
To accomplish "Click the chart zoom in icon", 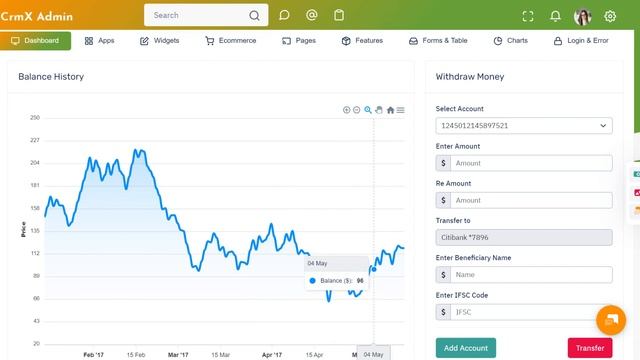I will click(347, 110).
